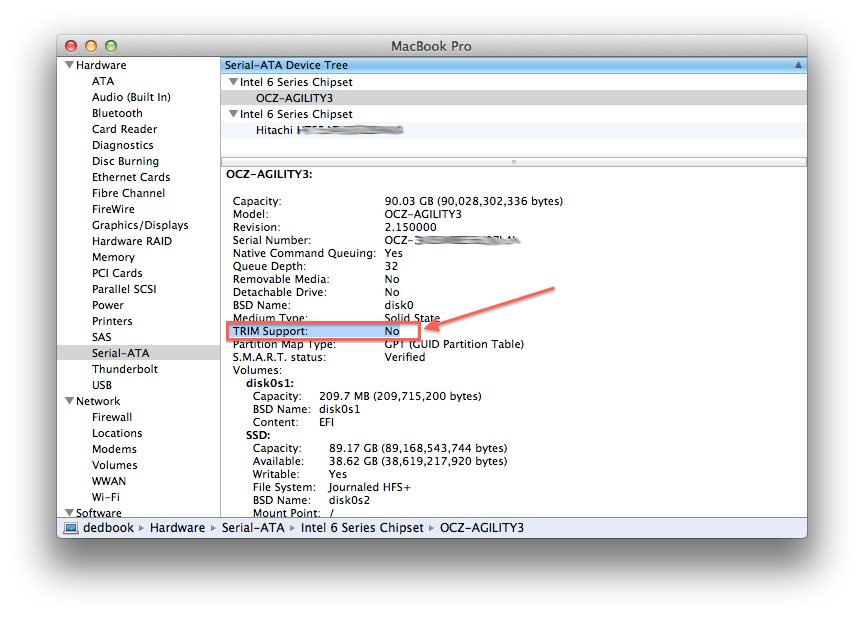Viewport: 864px width, 617px height.
Task: View Memory information in the sidebar
Action: click(113, 257)
